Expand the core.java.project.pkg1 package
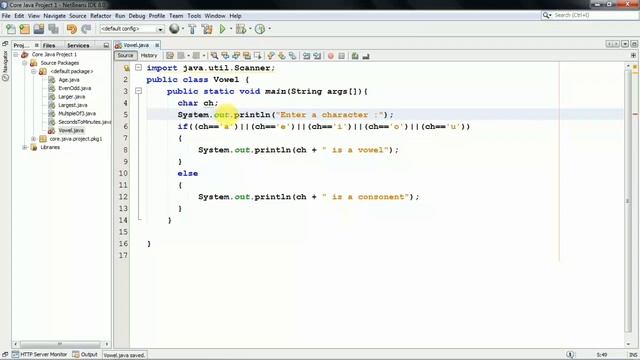640x360 pixels. point(34,139)
